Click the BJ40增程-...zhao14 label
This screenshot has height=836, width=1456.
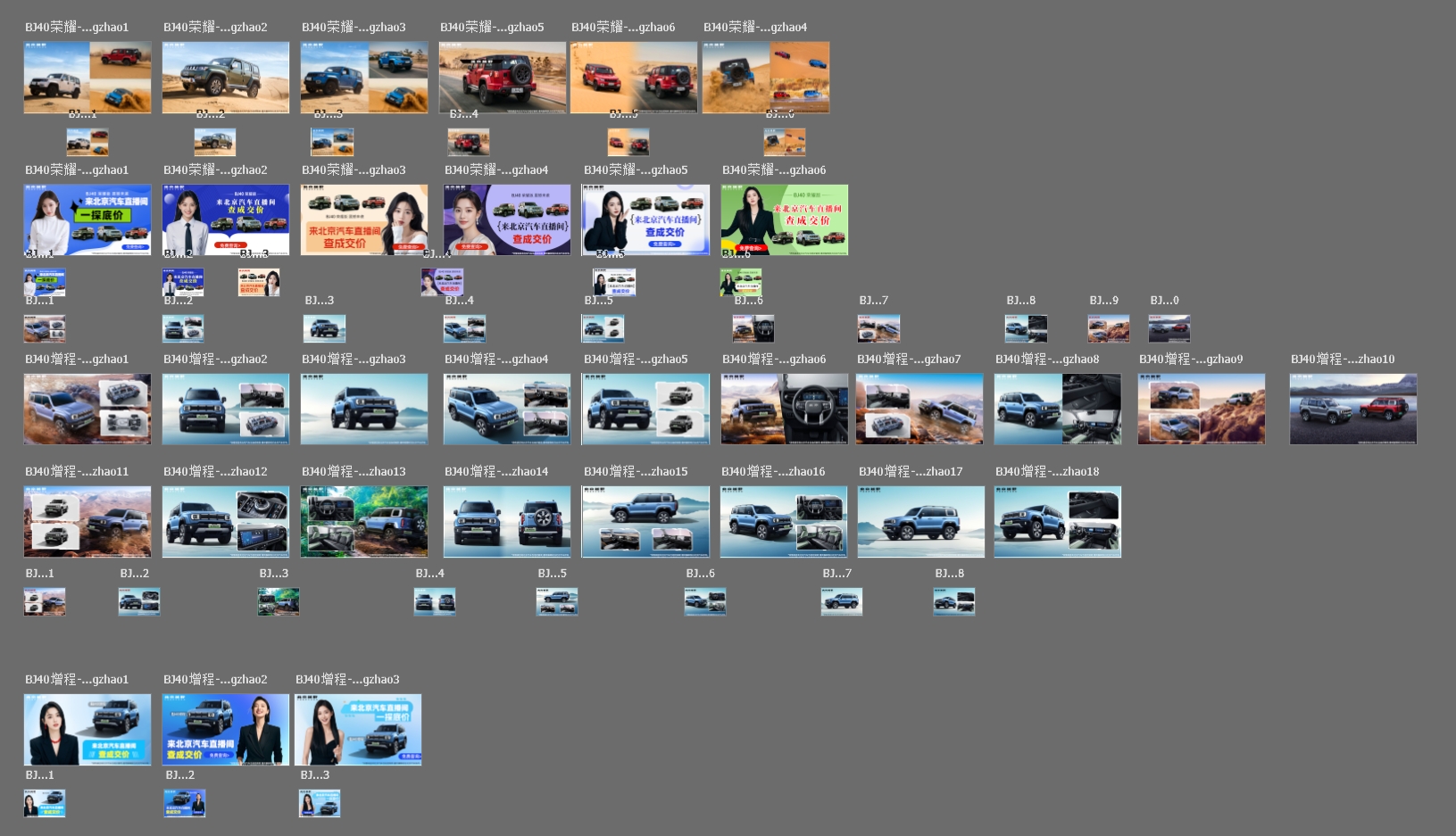pyautogui.click(x=496, y=472)
